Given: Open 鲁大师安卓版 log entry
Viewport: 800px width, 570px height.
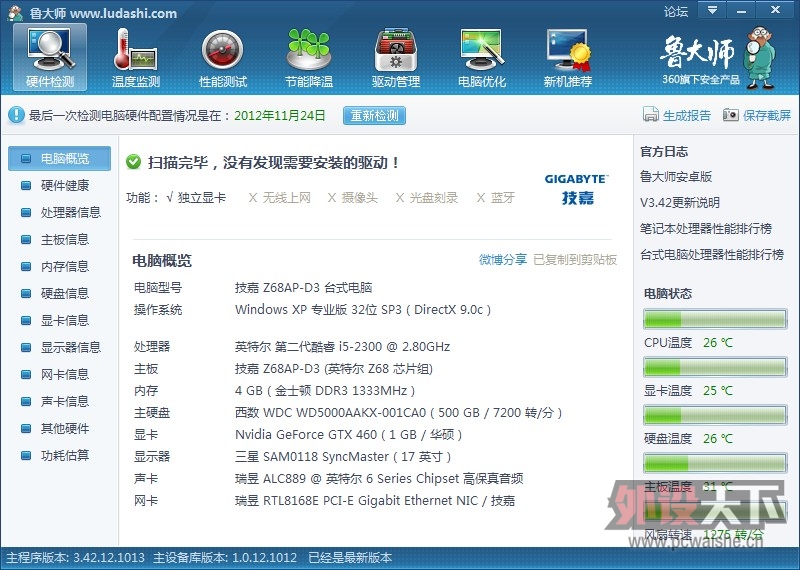Looking at the screenshot, I should pos(676,177).
